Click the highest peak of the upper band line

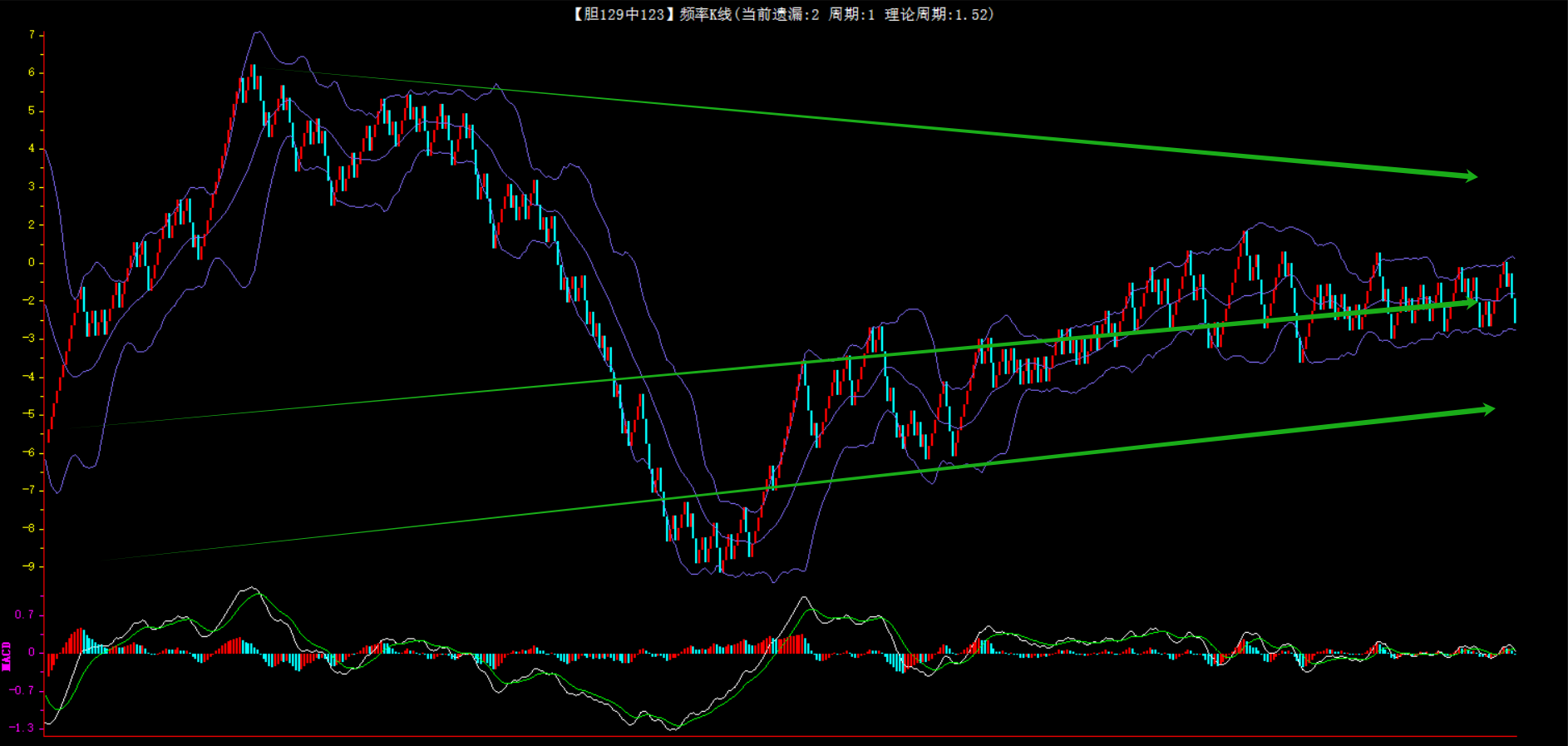coord(258,32)
